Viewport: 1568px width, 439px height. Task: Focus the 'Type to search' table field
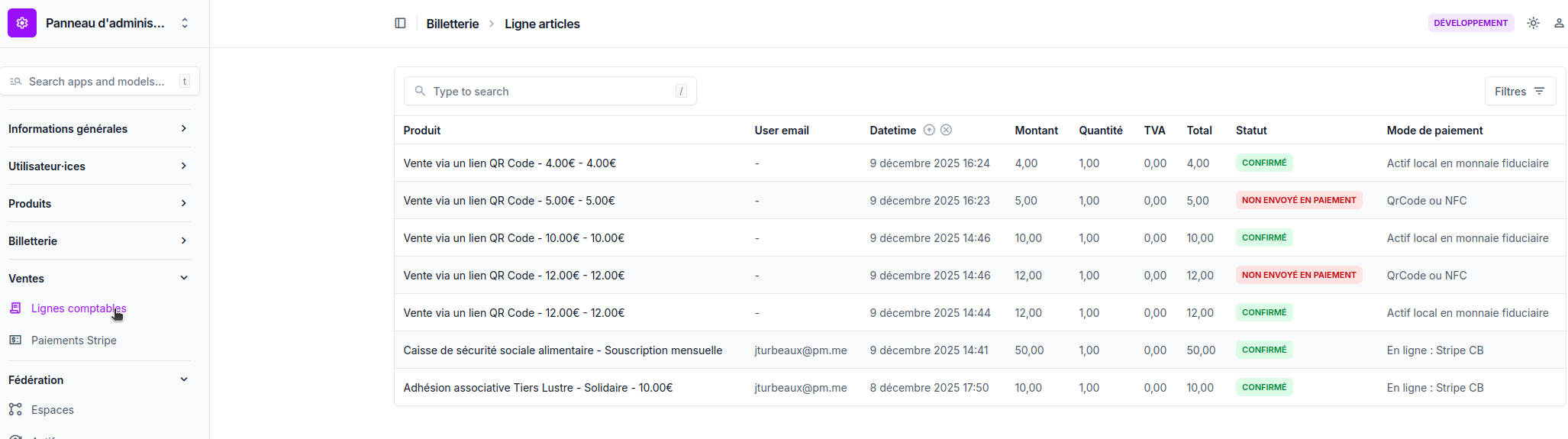point(550,92)
